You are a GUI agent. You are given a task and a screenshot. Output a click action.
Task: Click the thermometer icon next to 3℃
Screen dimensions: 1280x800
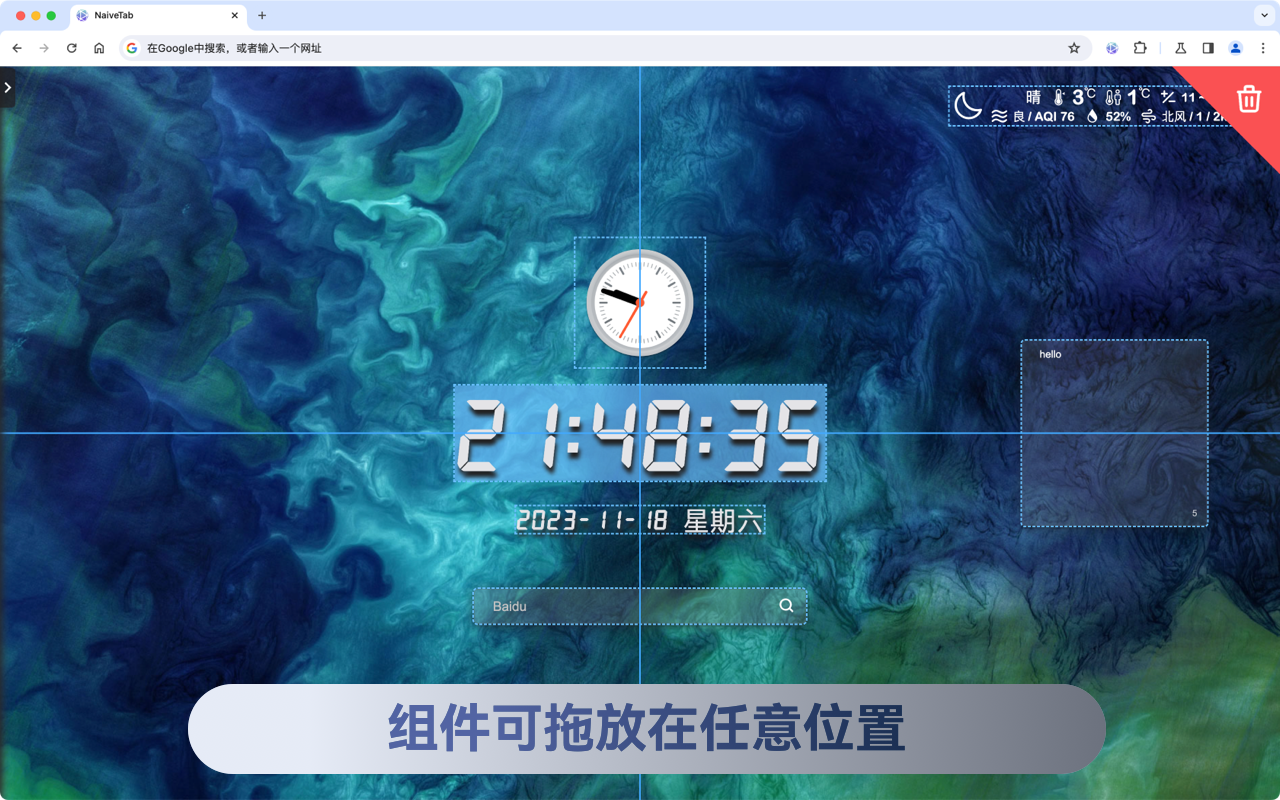[x=1058, y=97]
